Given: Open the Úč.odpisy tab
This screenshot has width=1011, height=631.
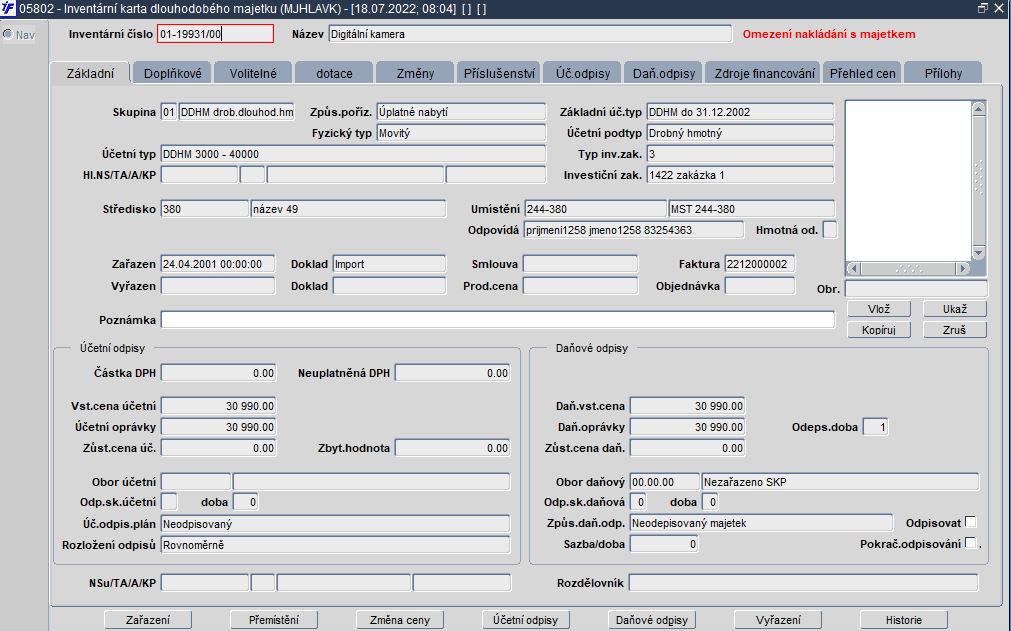Looking at the screenshot, I should (x=583, y=73).
